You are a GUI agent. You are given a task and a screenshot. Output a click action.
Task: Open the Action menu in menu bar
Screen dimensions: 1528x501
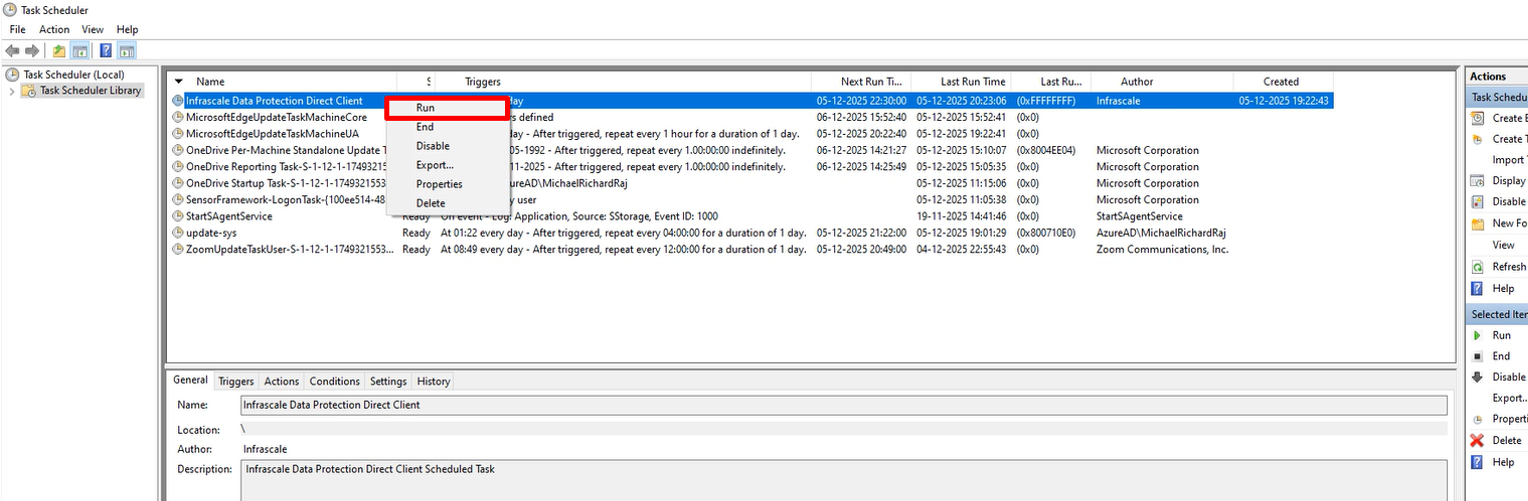(54, 30)
